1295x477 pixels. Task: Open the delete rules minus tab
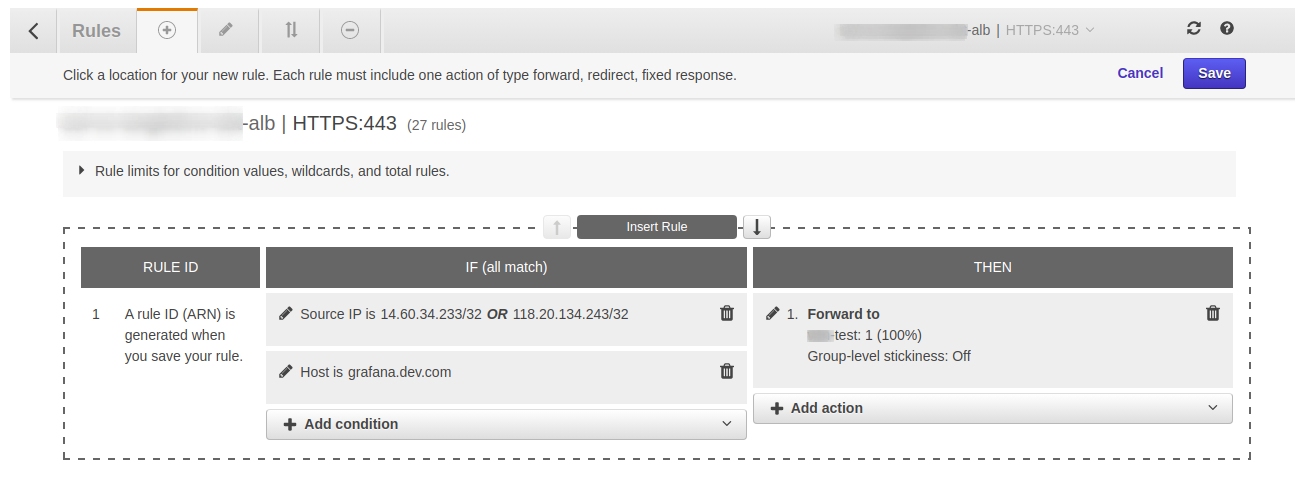click(x=350, y=30)
